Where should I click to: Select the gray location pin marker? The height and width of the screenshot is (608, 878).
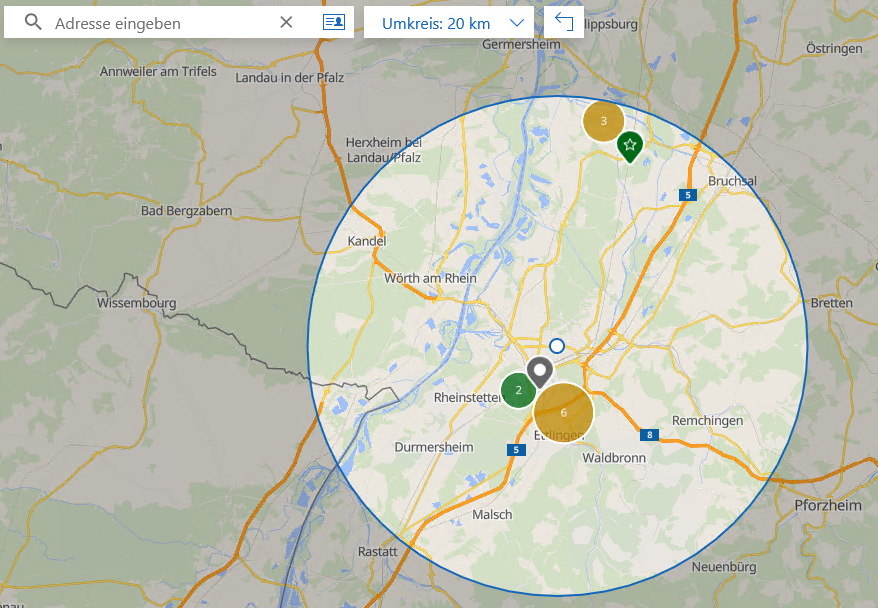tap(540, 372)
